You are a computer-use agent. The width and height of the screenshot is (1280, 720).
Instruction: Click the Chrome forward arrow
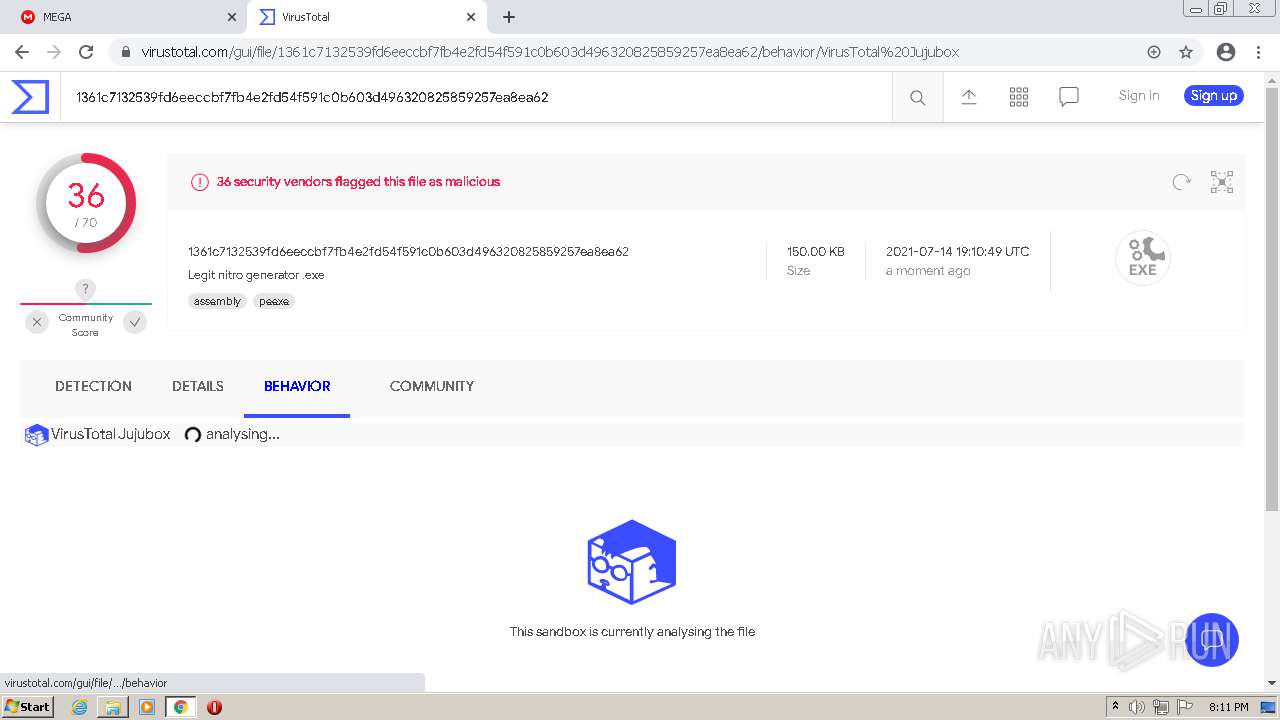54,52
